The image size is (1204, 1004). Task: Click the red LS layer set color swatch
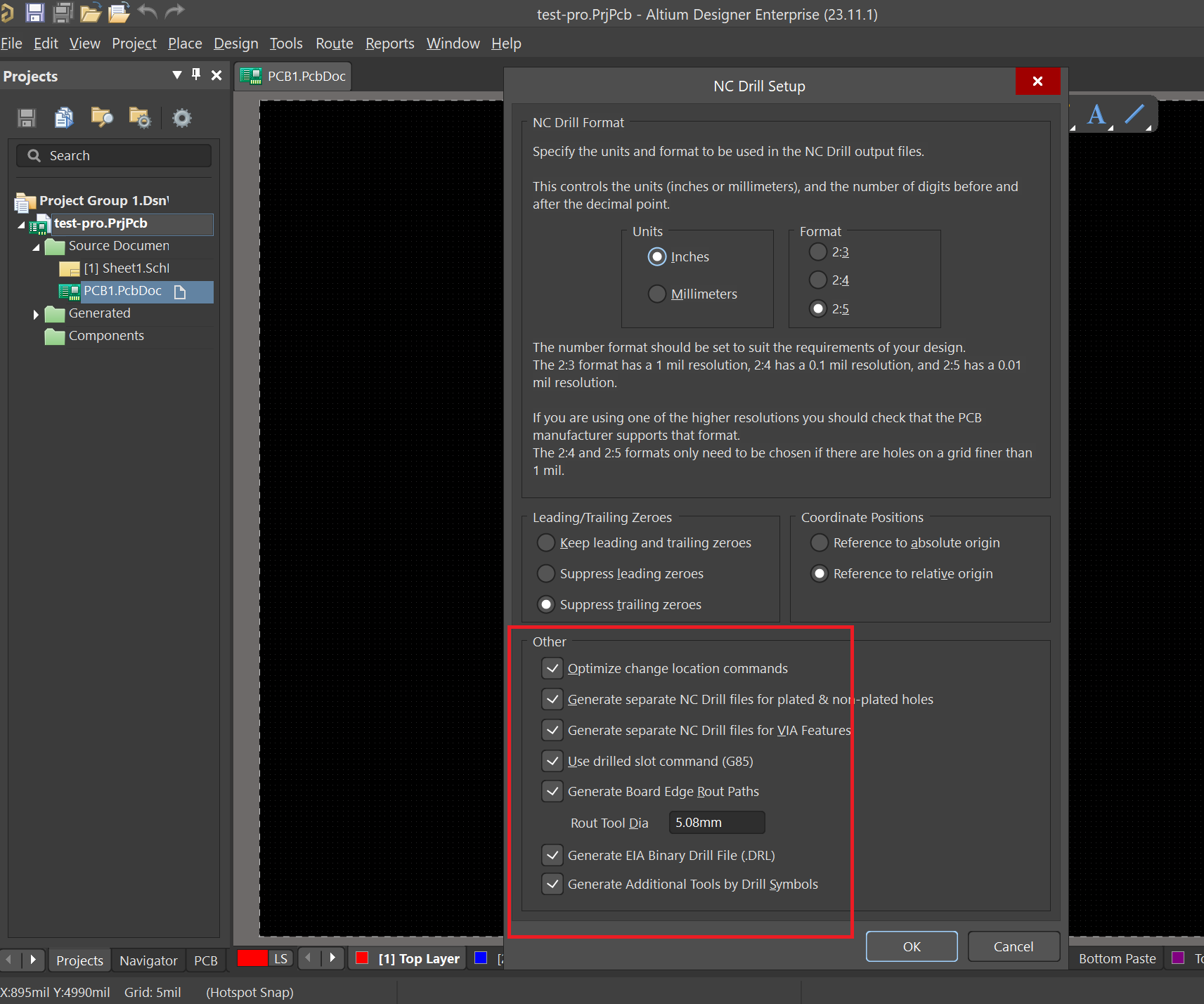point(252,958)
